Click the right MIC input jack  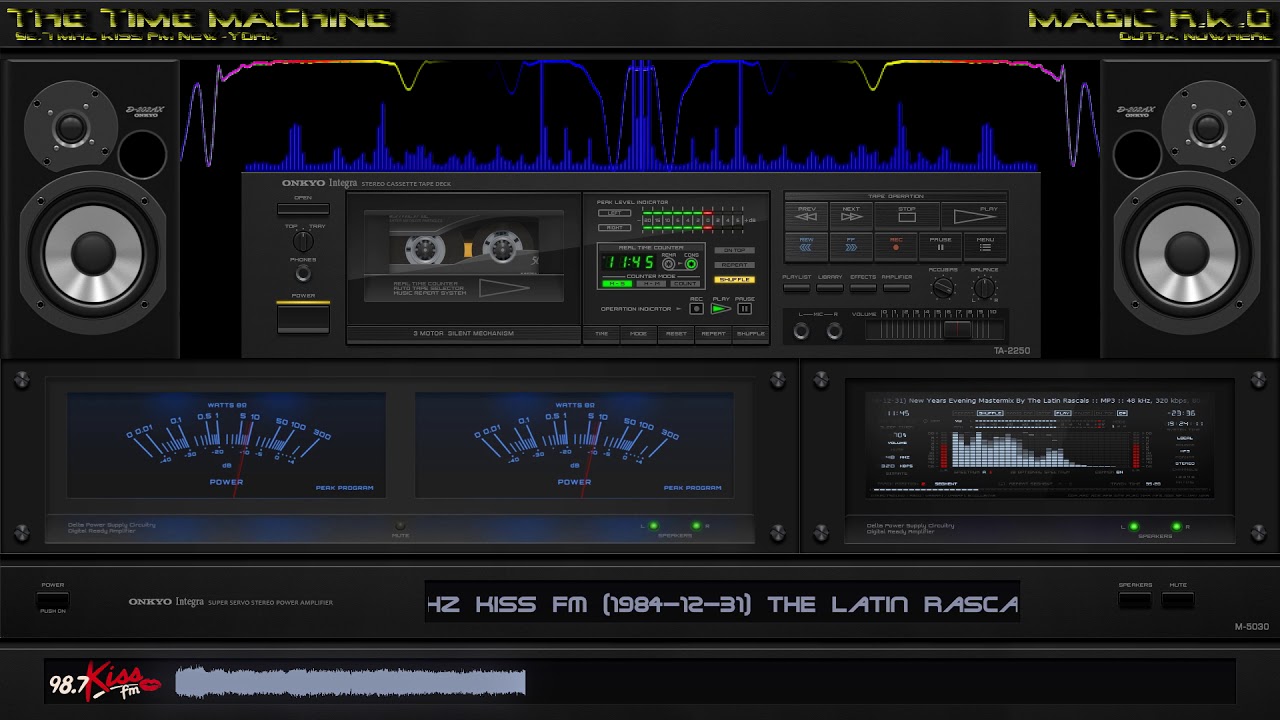point(835,331)
